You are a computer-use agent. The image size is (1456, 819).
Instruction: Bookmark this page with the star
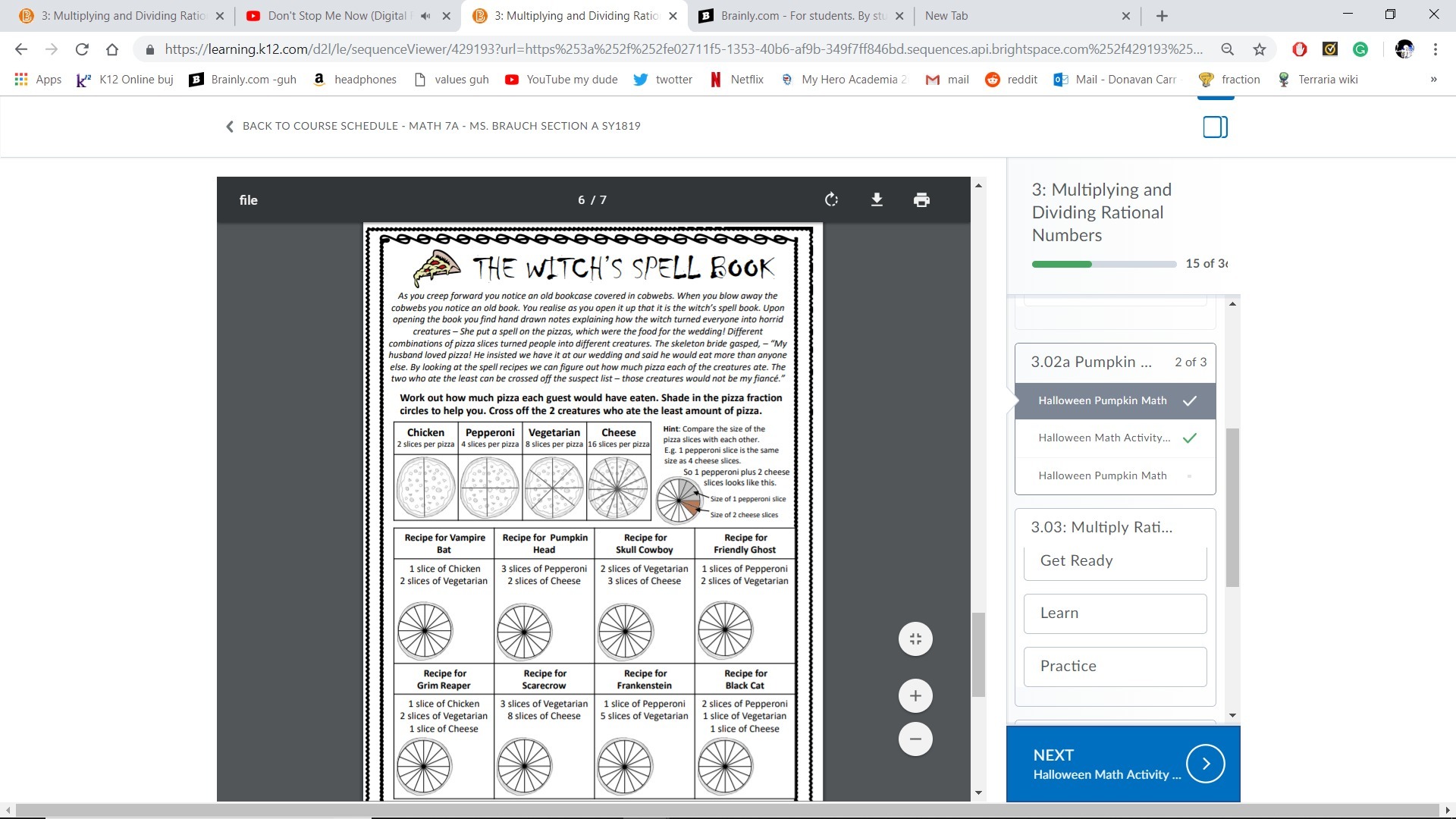point(1260,49)
